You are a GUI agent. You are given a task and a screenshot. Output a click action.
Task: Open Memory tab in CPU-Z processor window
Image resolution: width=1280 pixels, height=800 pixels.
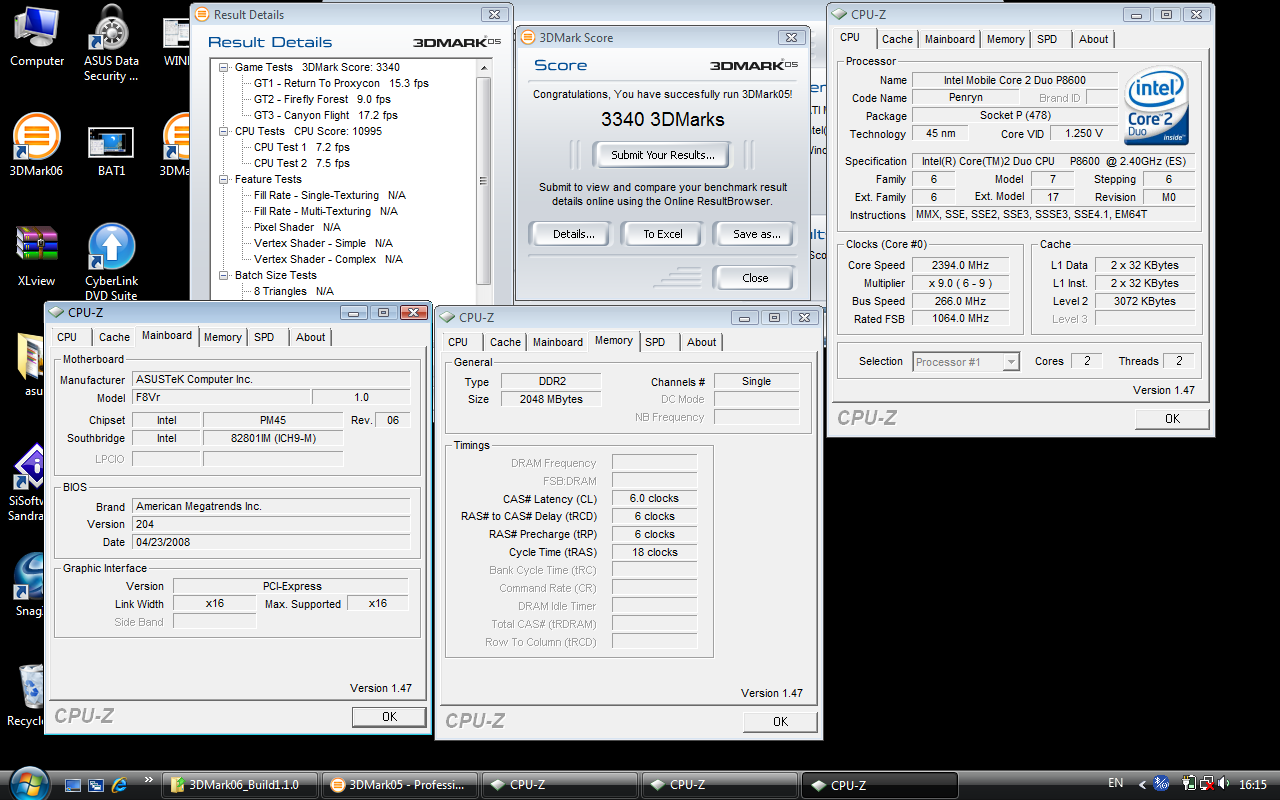(x=1005, y=39)
